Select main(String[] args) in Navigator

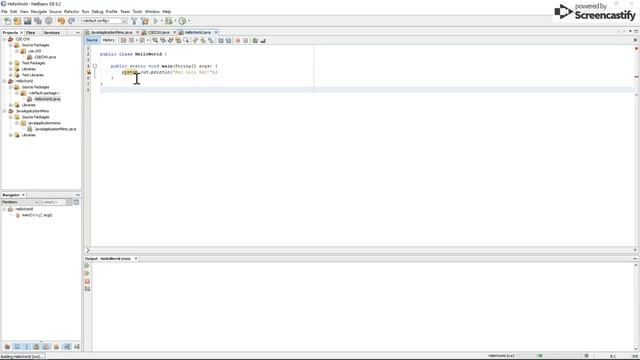pyautogui.click(x=37, y=215)
